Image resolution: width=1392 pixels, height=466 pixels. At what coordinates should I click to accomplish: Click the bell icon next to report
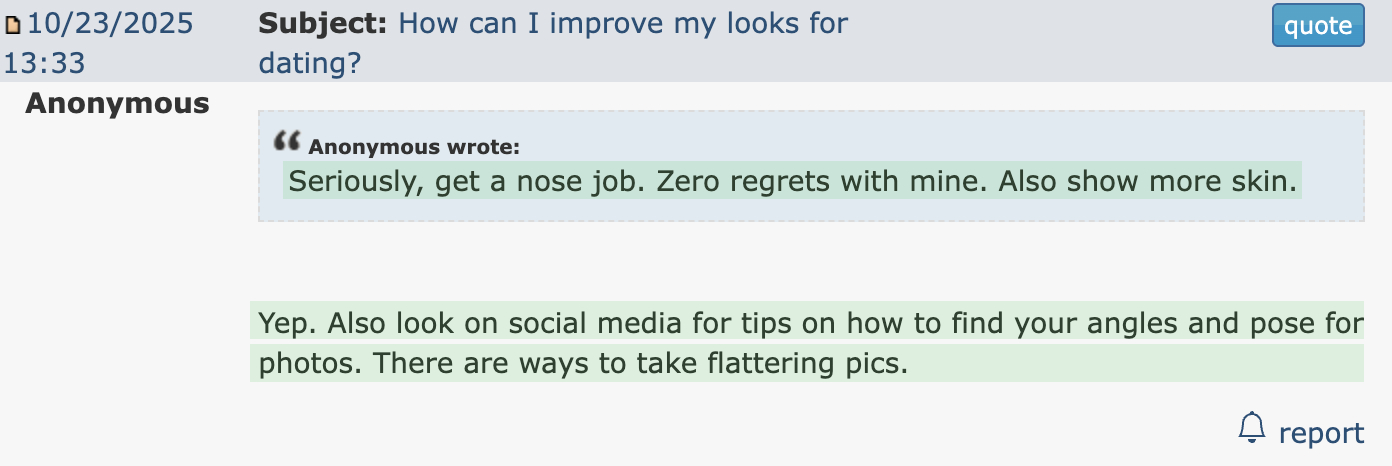(1251, 428)
